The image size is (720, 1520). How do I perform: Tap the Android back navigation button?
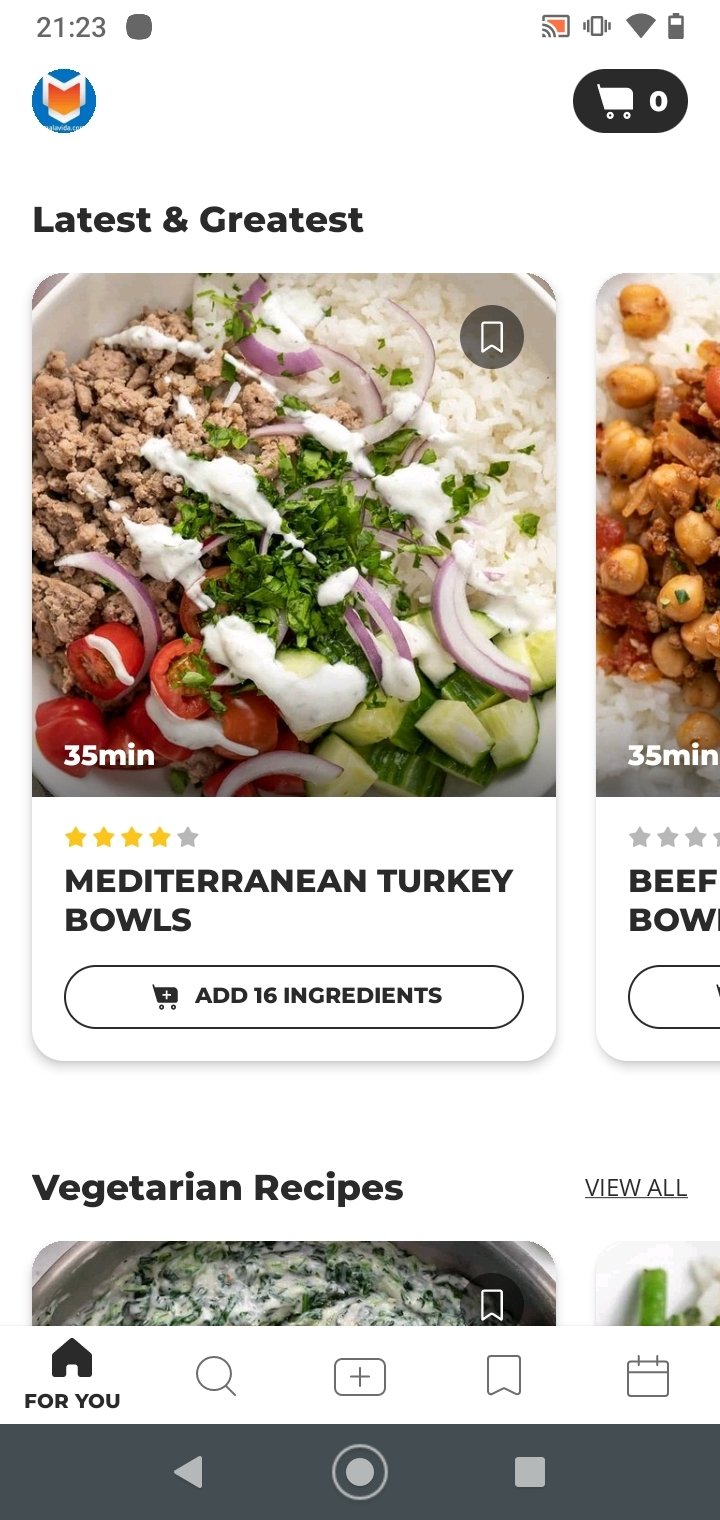click(x=188, y=1472)
